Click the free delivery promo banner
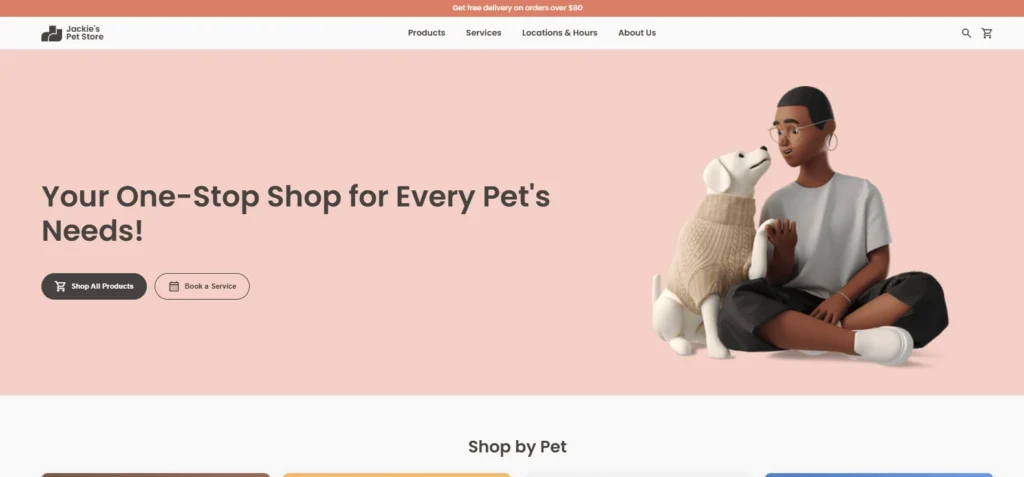The image size is (1024, 477). pos(512,8)
